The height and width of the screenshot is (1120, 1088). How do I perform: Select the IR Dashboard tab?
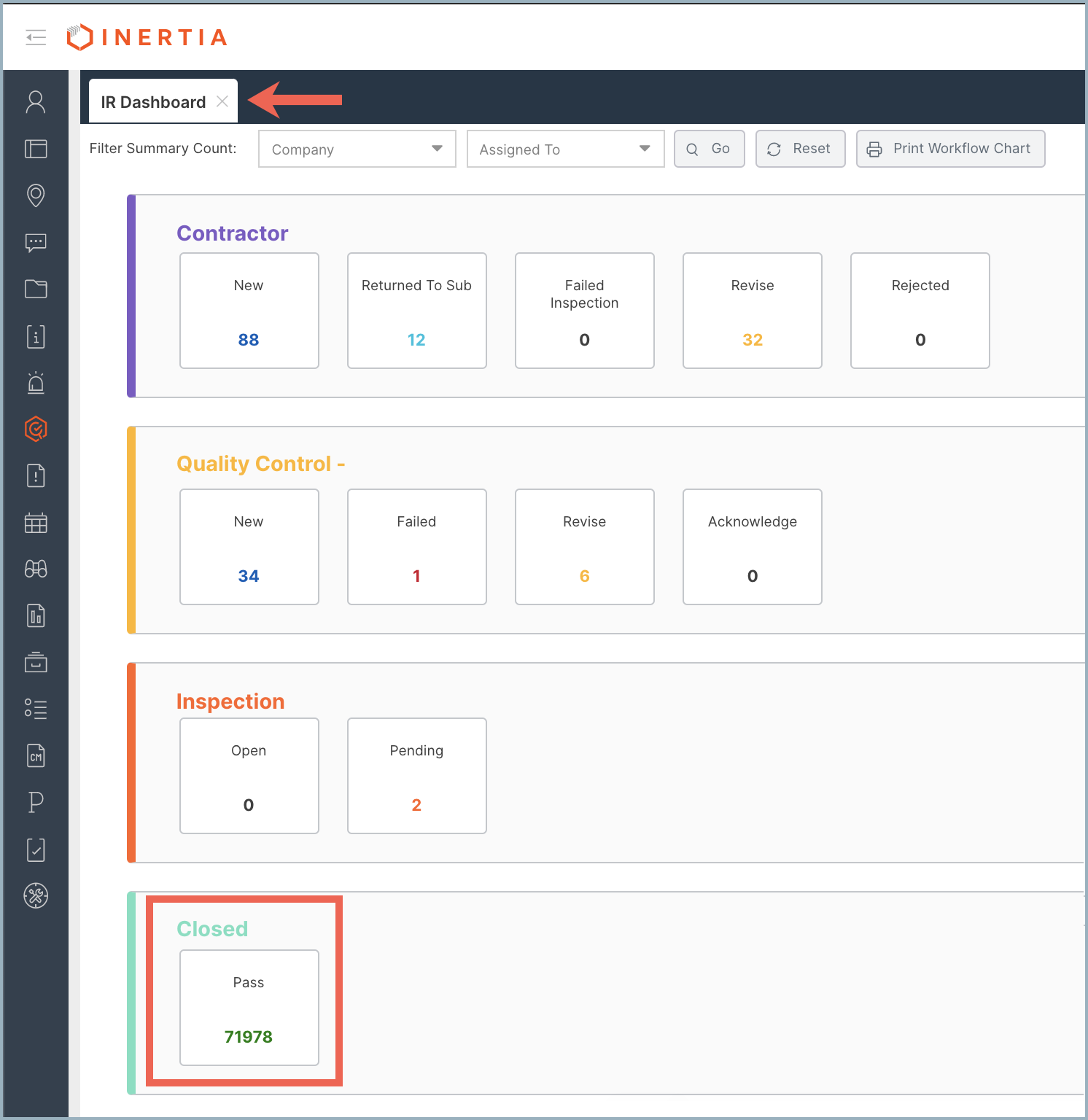pos(153,102)
